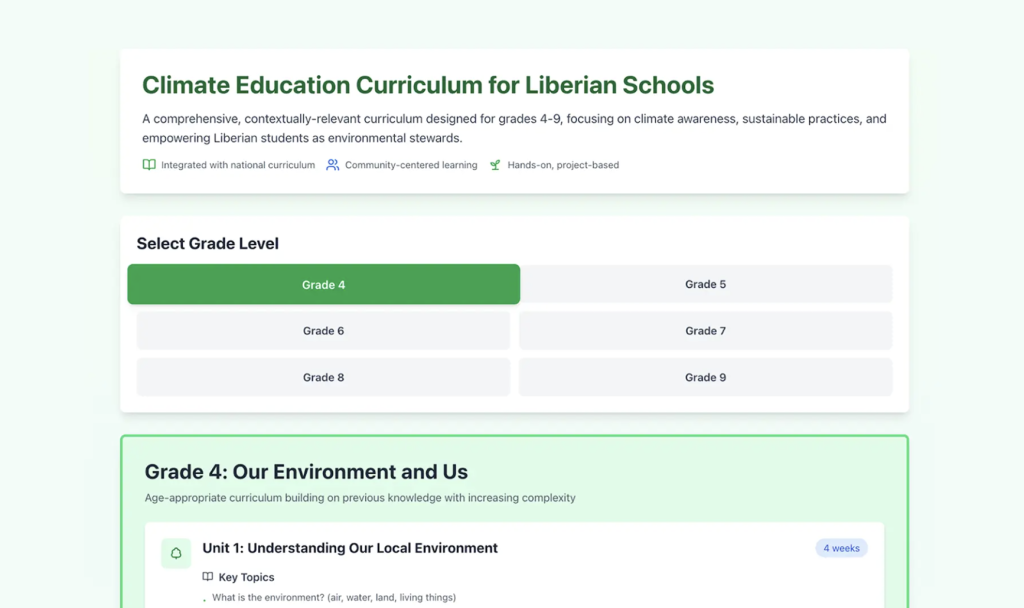The height and width of the screenshot is (608, 1024).
Task: Open the Grade 7 curriculum
Action: (x=705, y=331)
